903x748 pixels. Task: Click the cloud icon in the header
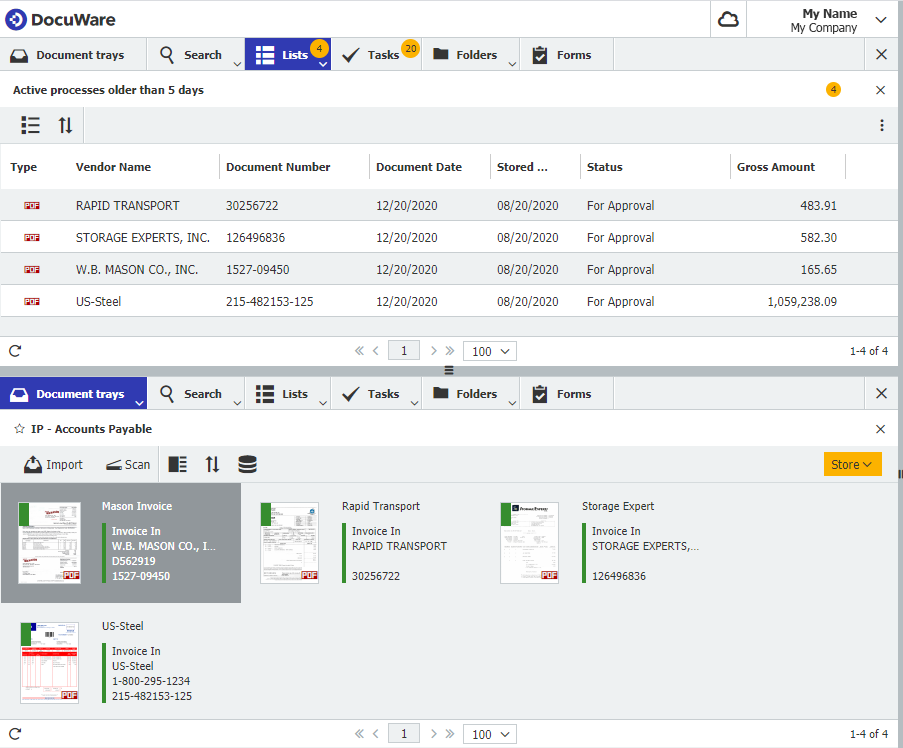point(727,19)
